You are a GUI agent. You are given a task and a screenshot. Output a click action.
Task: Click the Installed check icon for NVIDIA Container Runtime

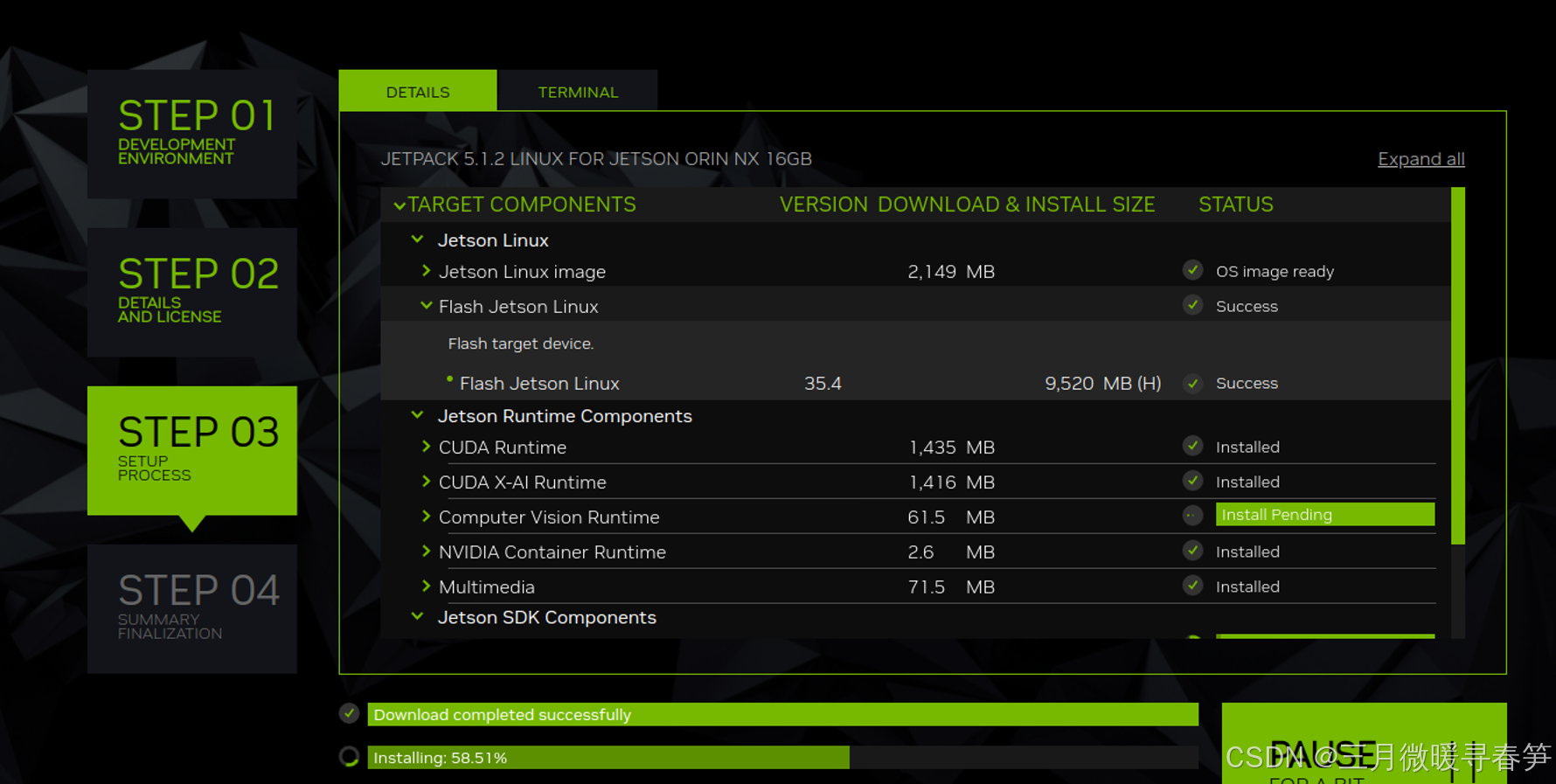click(1192, 551)
